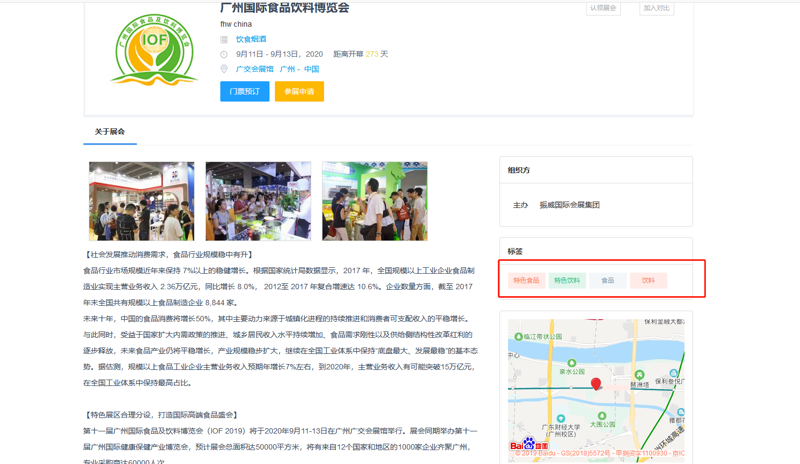This screenshot has width=800, height=464.
Task: Click the IOF expo logo image
Action: pyautogui.click(x=154, y=50)
